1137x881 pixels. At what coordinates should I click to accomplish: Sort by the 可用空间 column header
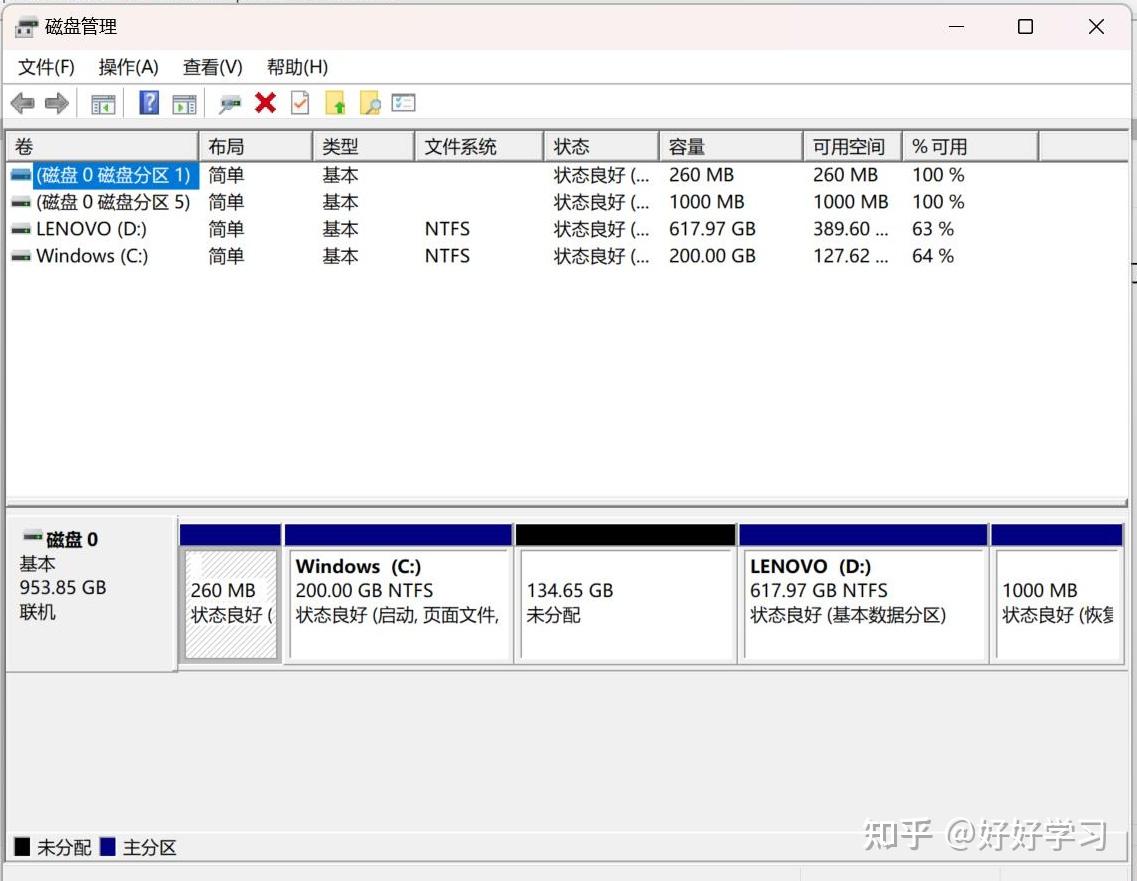pos(853,146)
